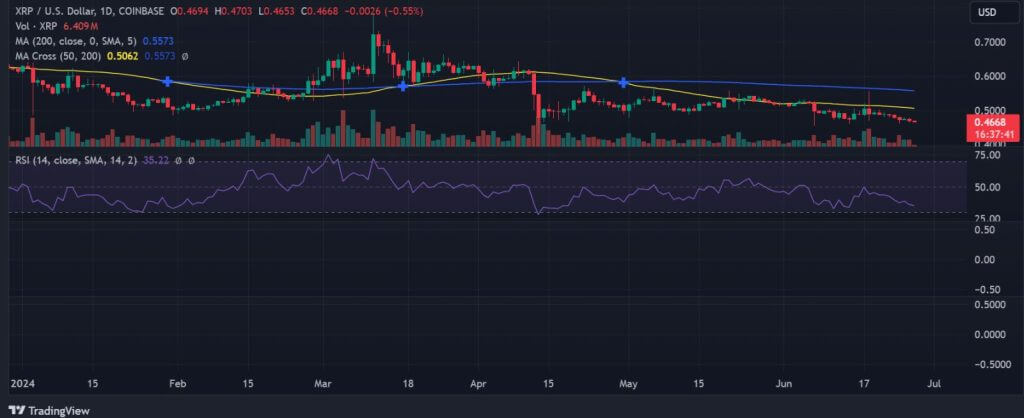Click the 2024 label on time axis
This screenshot has height=418, width=1024.
coord(21,384)
